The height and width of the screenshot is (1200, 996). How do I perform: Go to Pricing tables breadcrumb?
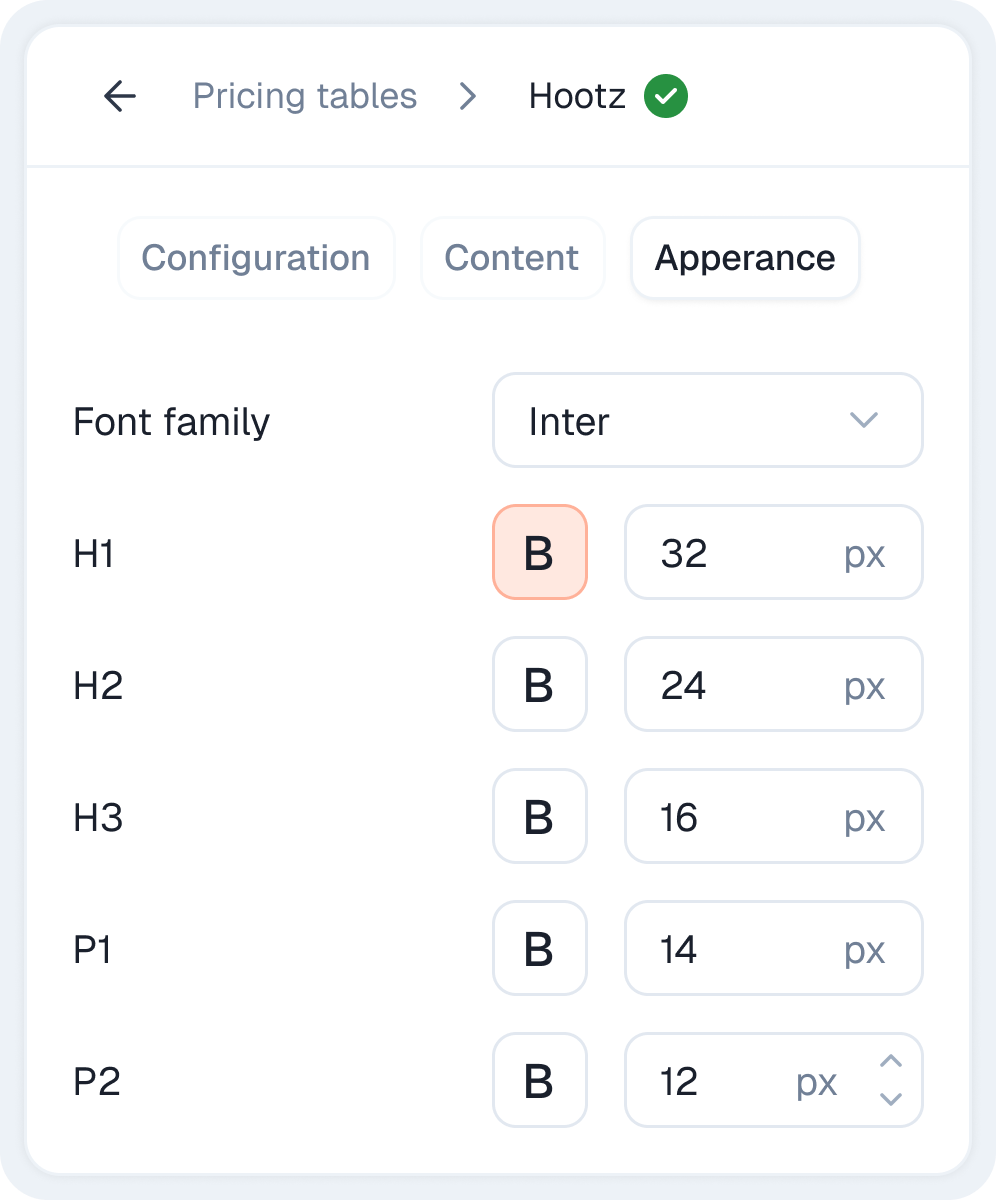coord(305,97)
